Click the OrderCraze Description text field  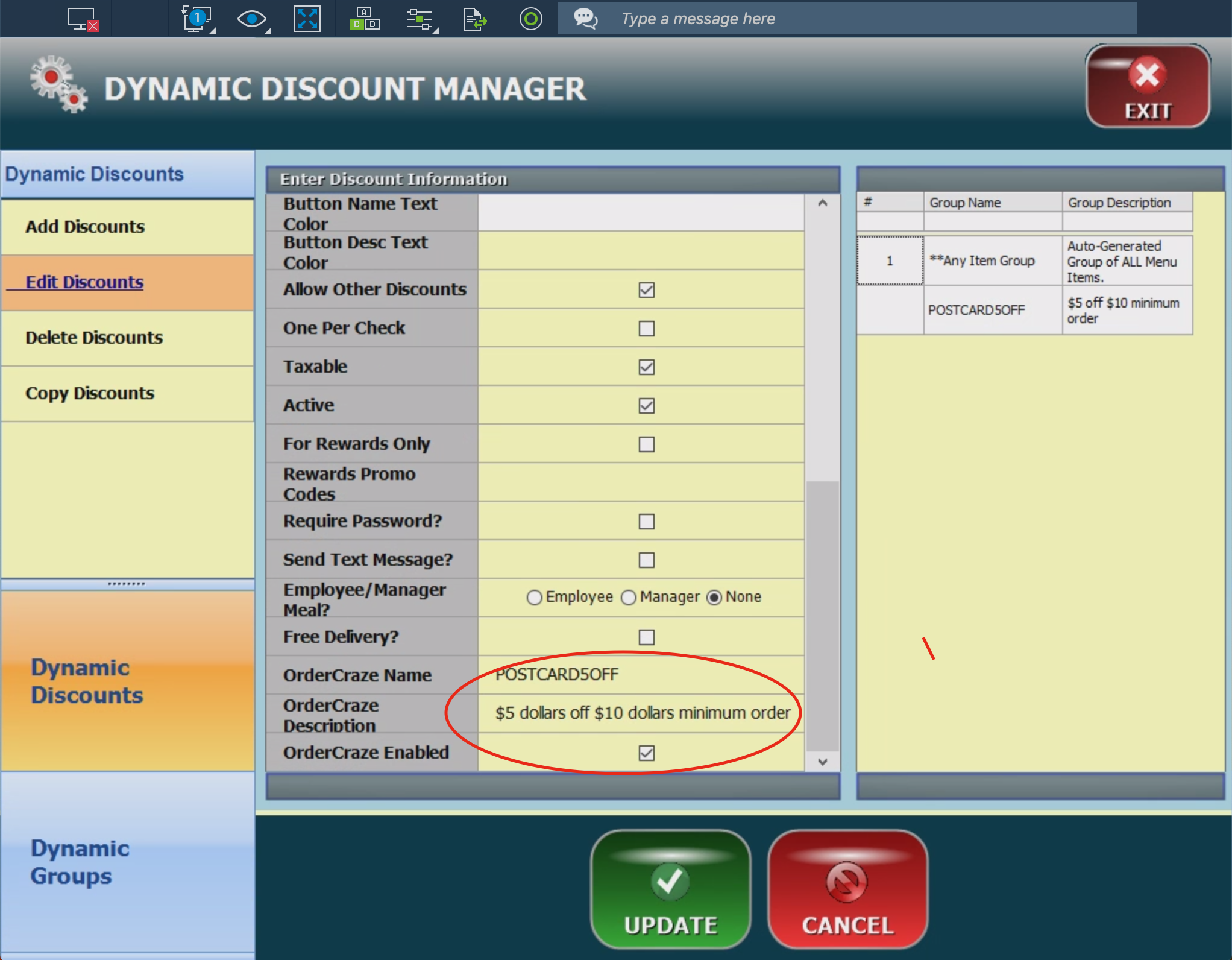point(641,713)
